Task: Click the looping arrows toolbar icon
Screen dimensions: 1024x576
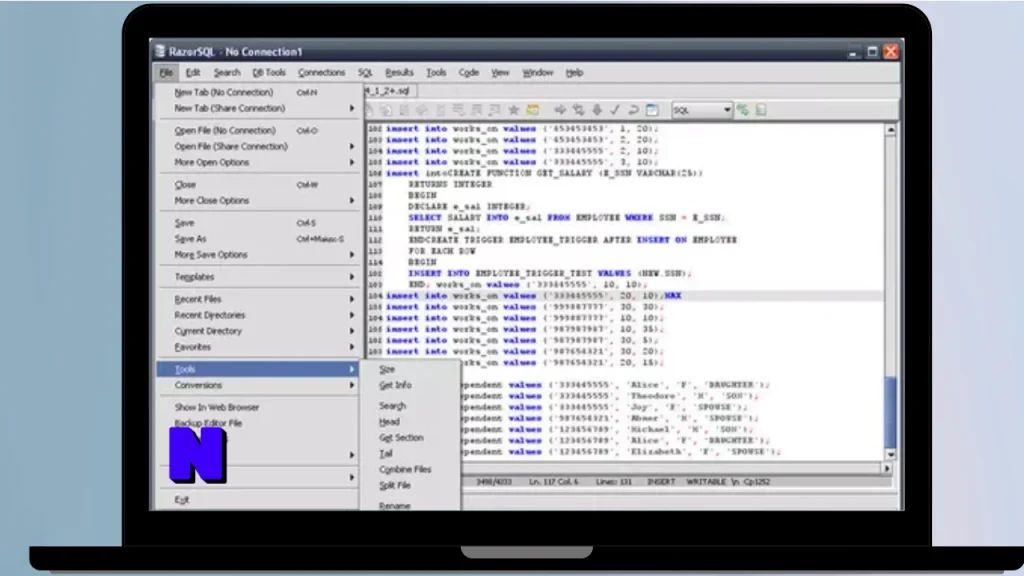Action: point(579,110)
